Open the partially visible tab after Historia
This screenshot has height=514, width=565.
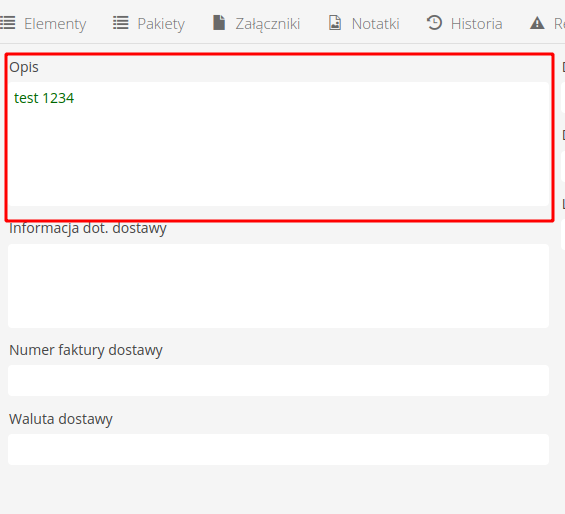[x=559, y=24]
